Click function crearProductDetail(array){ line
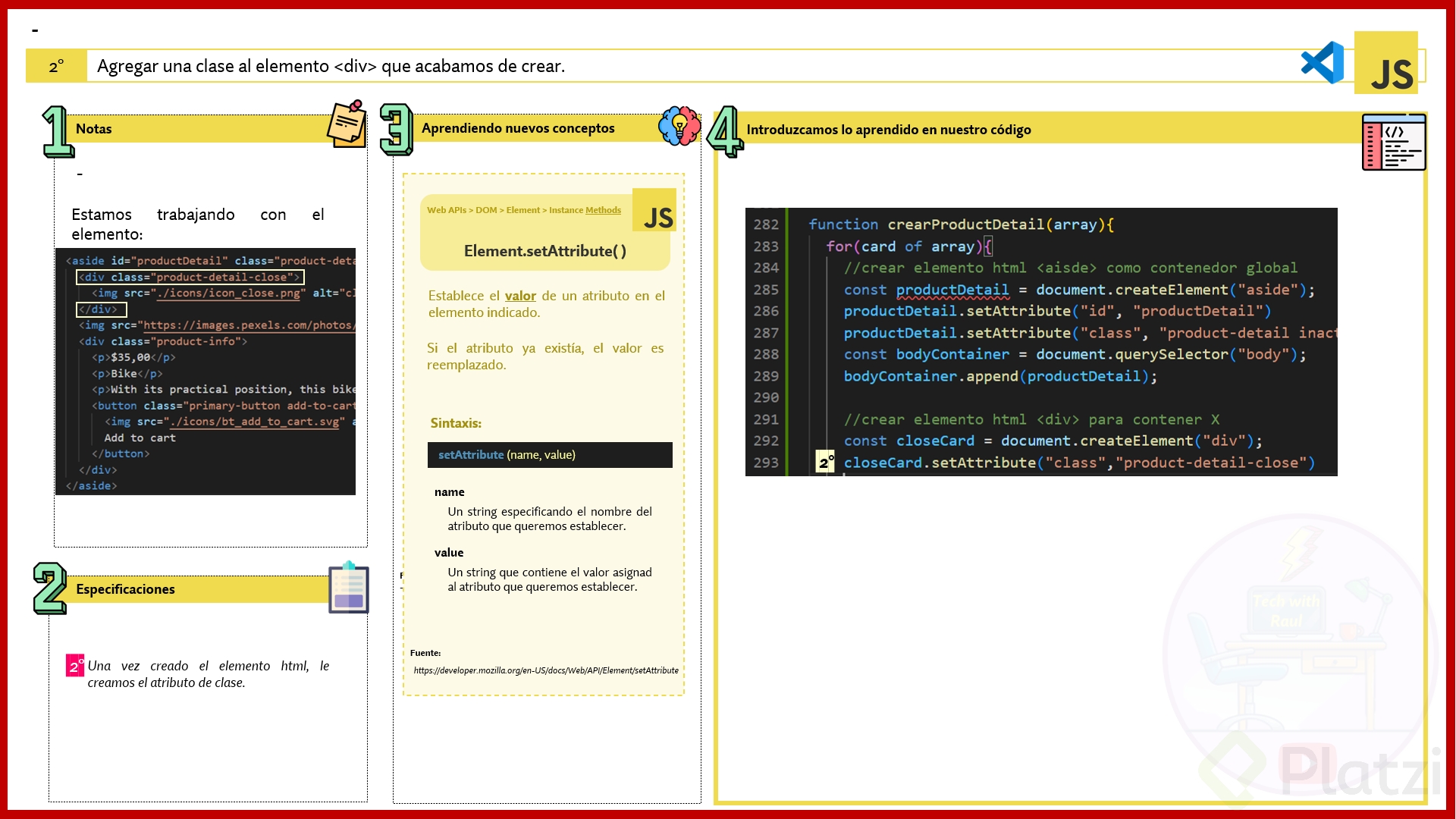Screen dimensions: 1456x819 (x=961, y=224)
